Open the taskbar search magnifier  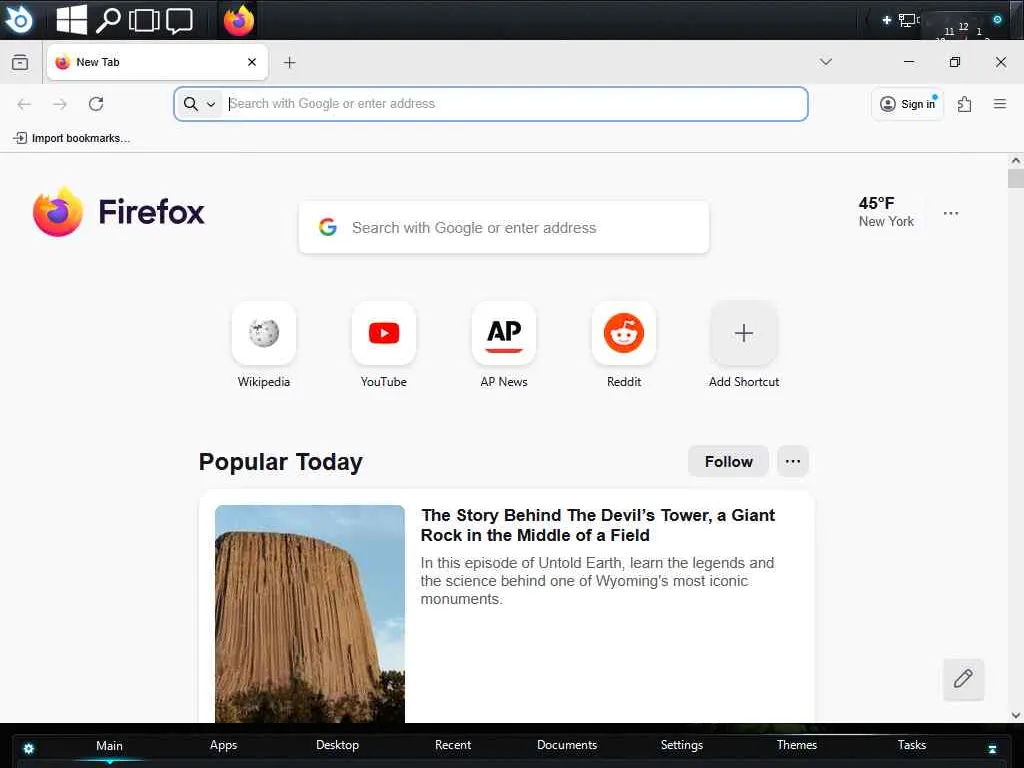click(x=108, y=20)
